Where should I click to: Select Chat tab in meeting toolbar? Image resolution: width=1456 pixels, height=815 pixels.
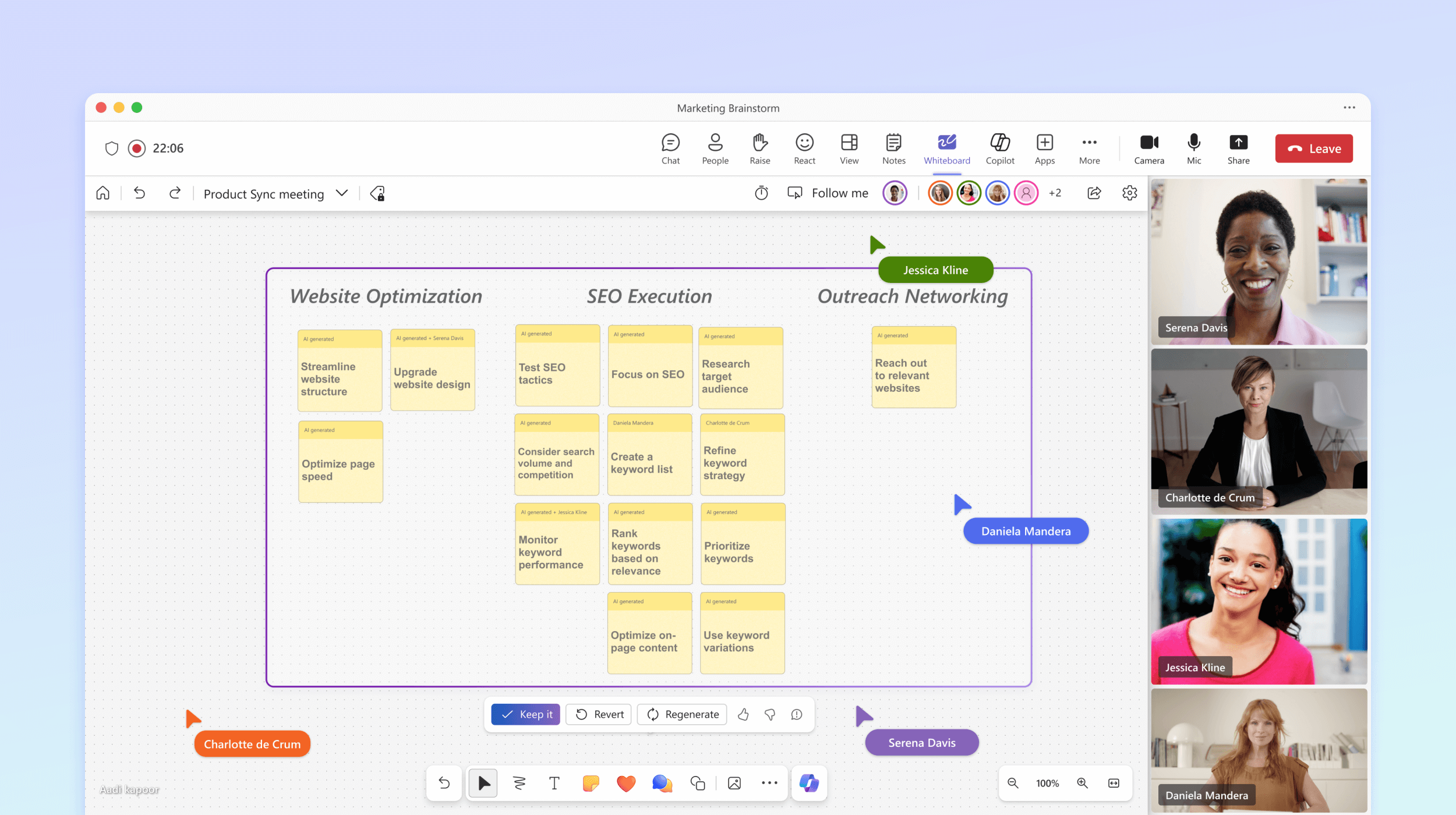tap(669, 147)
